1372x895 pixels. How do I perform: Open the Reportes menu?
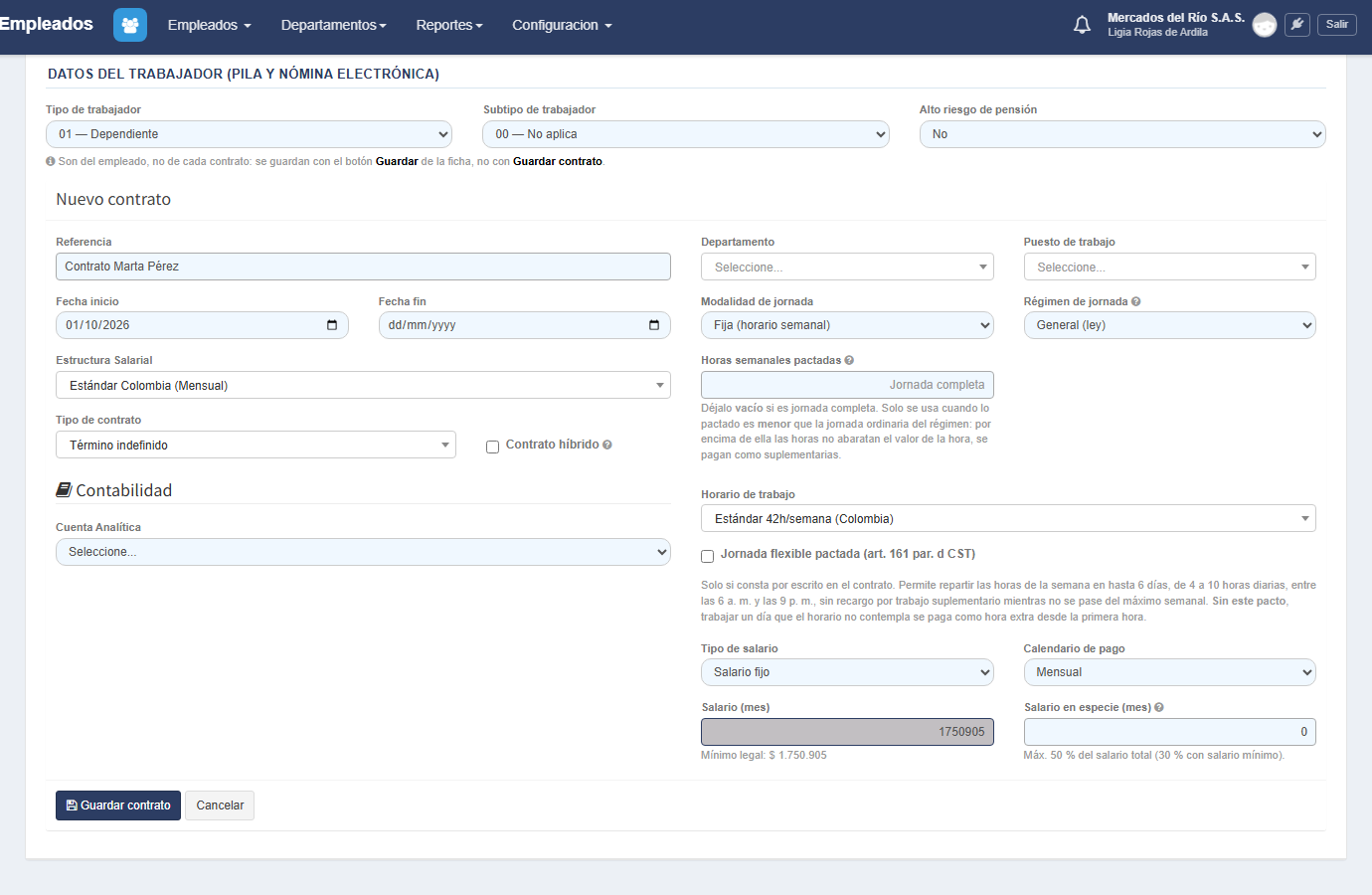coord(449,25)
